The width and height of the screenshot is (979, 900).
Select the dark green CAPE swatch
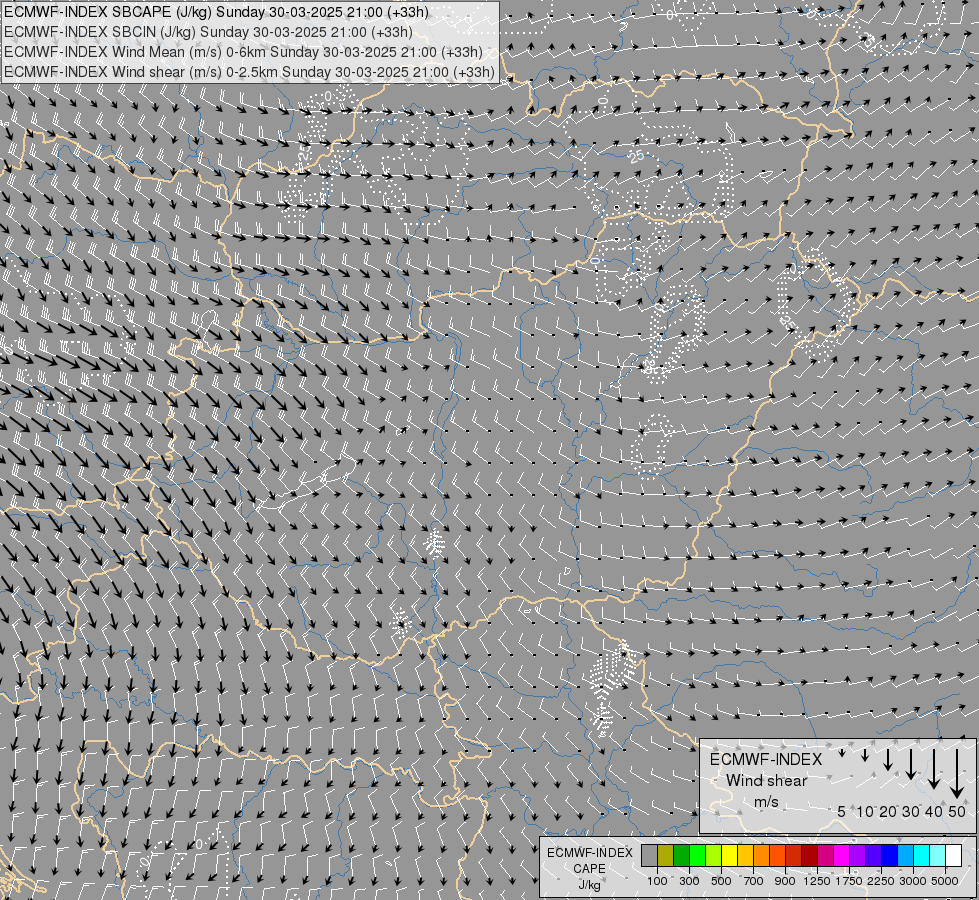click(x=681, y=856)
